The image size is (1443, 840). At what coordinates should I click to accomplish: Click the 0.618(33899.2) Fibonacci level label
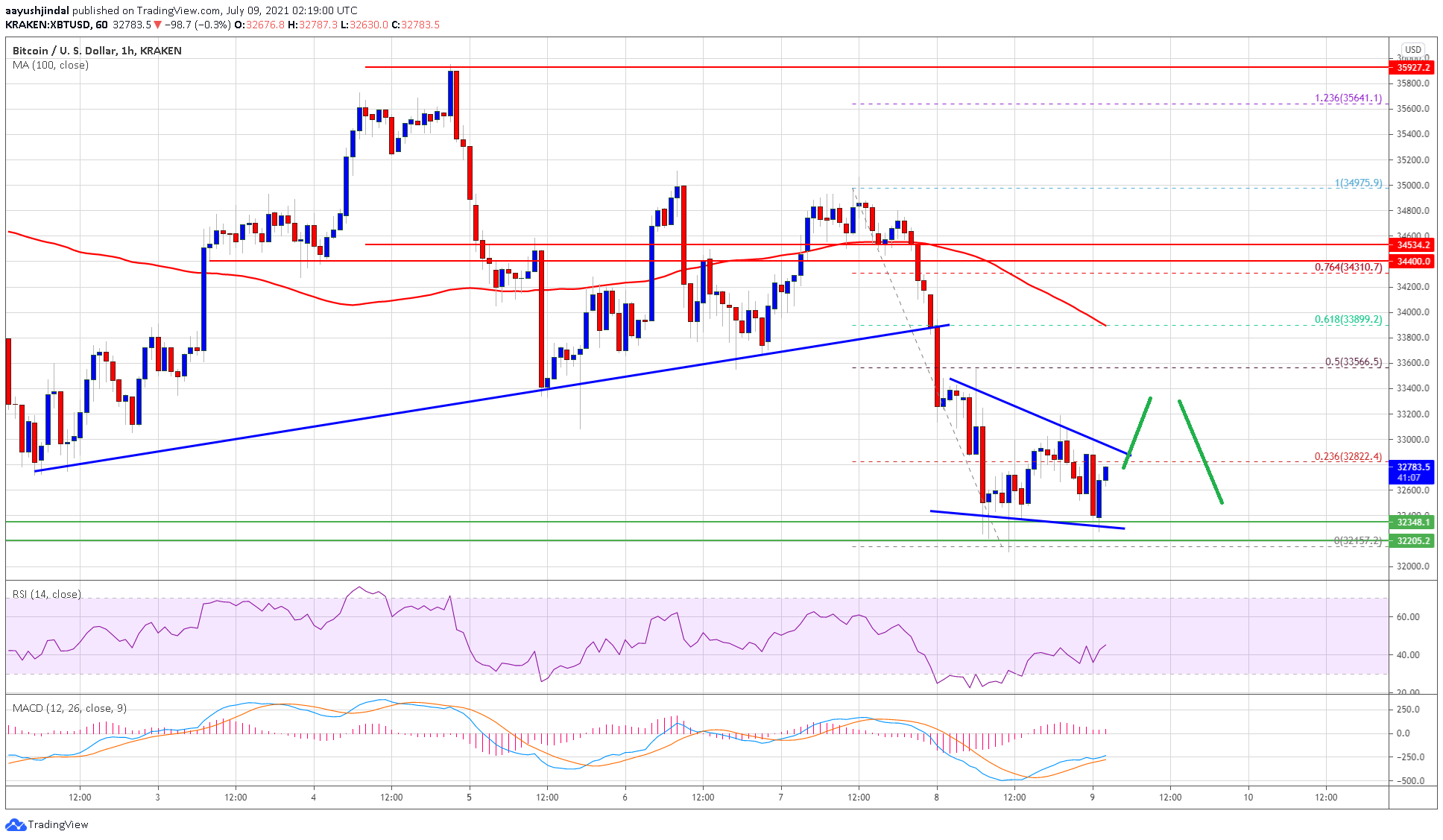point(1348,319)
